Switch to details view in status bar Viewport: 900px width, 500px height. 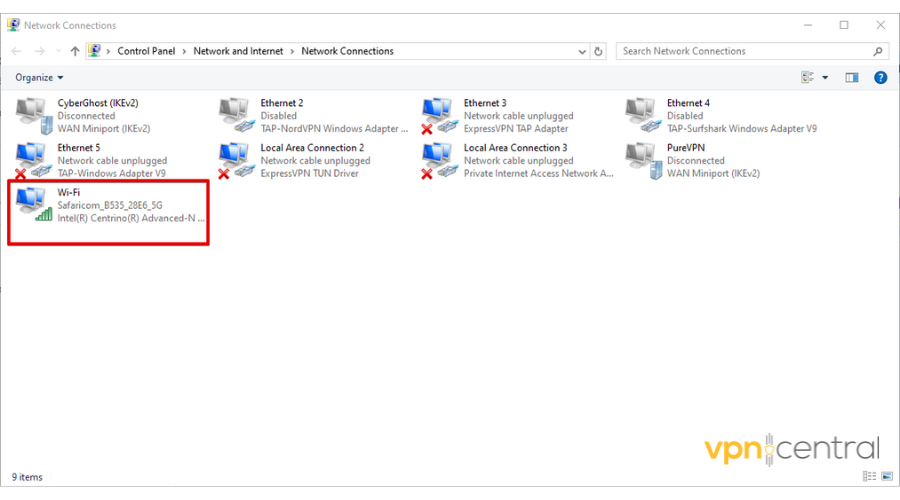(x=870, y=476)
